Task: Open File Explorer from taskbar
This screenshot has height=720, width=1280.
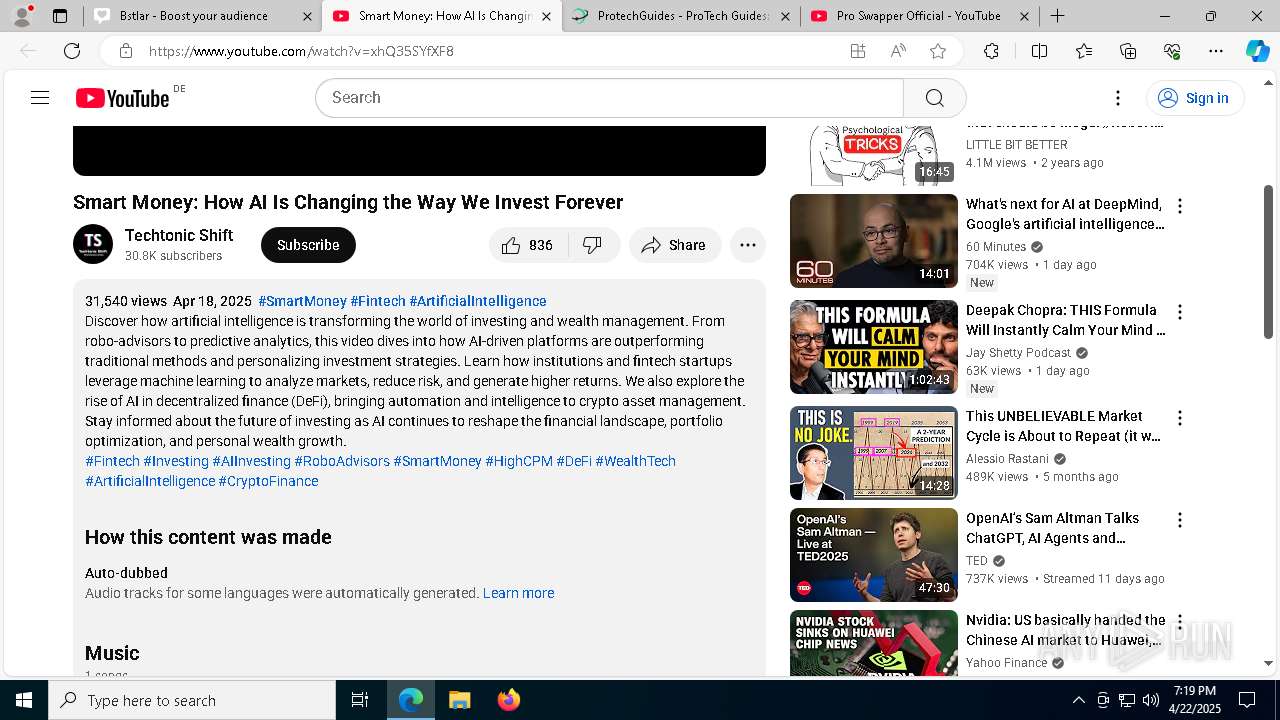Action: pos(459,700)
